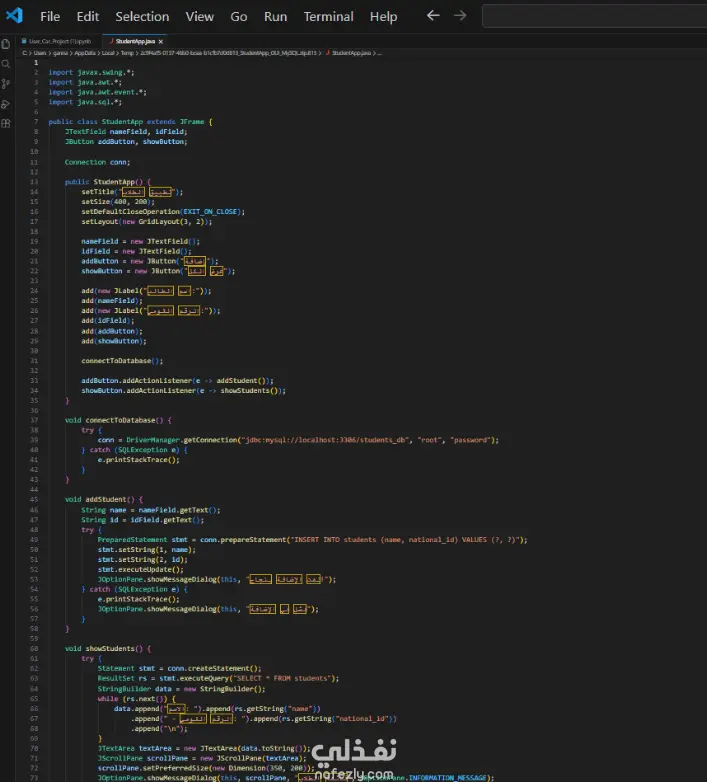Click line number 7 in the gutter
This screenshot has height=782, width=707.
(36, 122)
